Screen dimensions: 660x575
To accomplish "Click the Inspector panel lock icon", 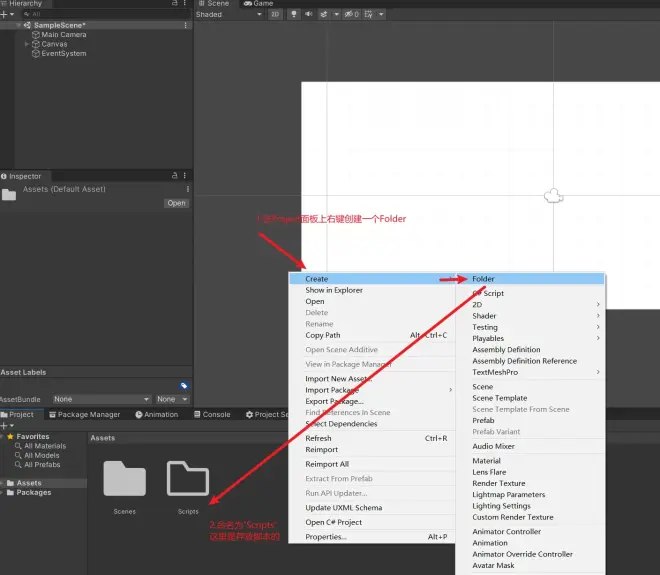I will (175, 176).
